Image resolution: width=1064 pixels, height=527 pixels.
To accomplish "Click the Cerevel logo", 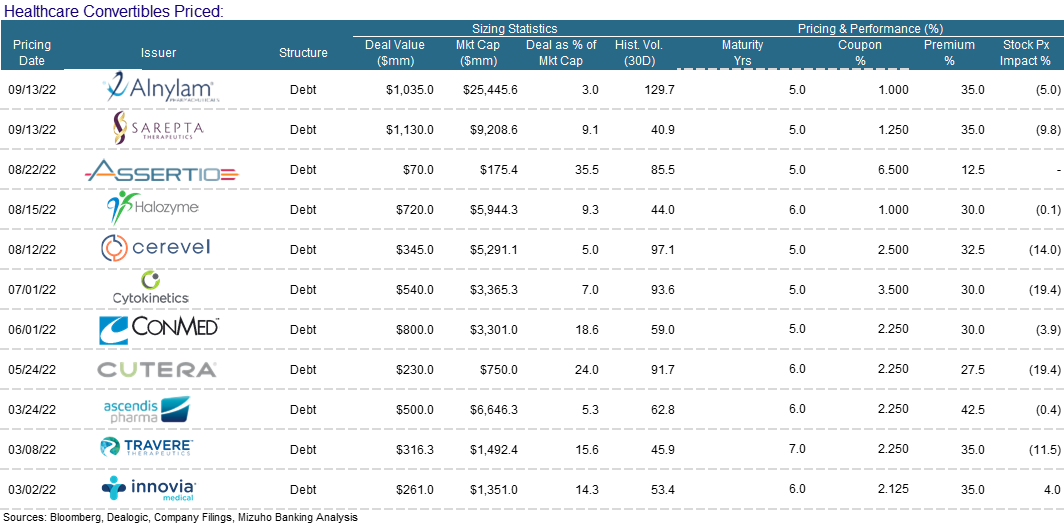I will pyautogui.click(x=156, y=247).
